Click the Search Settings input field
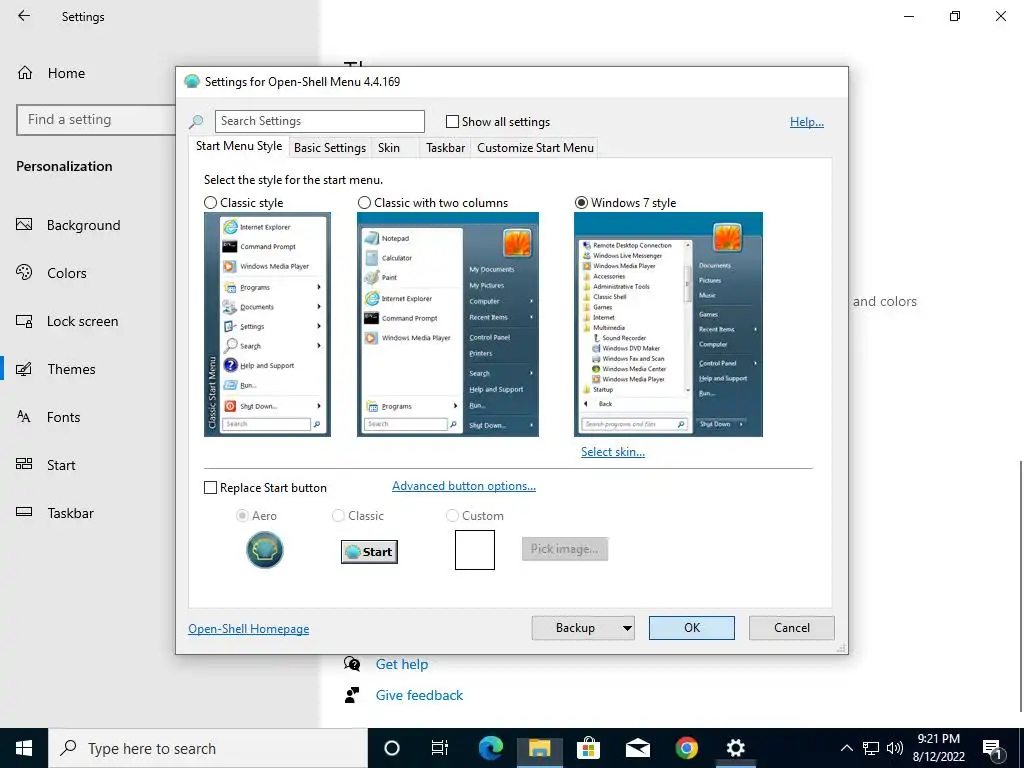The width and height of the screenshot is (1024, 768). (x=319, y=121)
